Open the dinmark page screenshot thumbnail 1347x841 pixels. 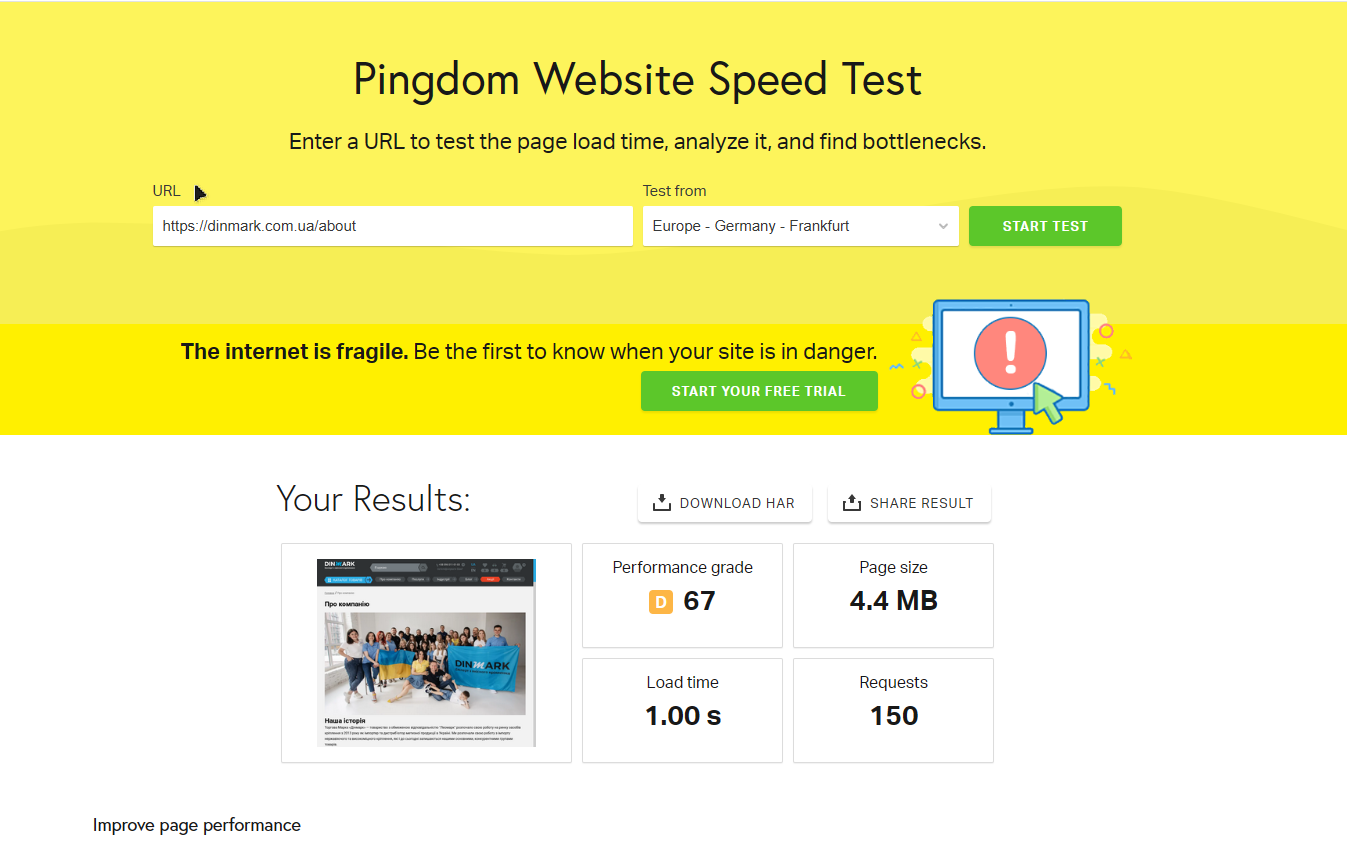pos(426,653)
